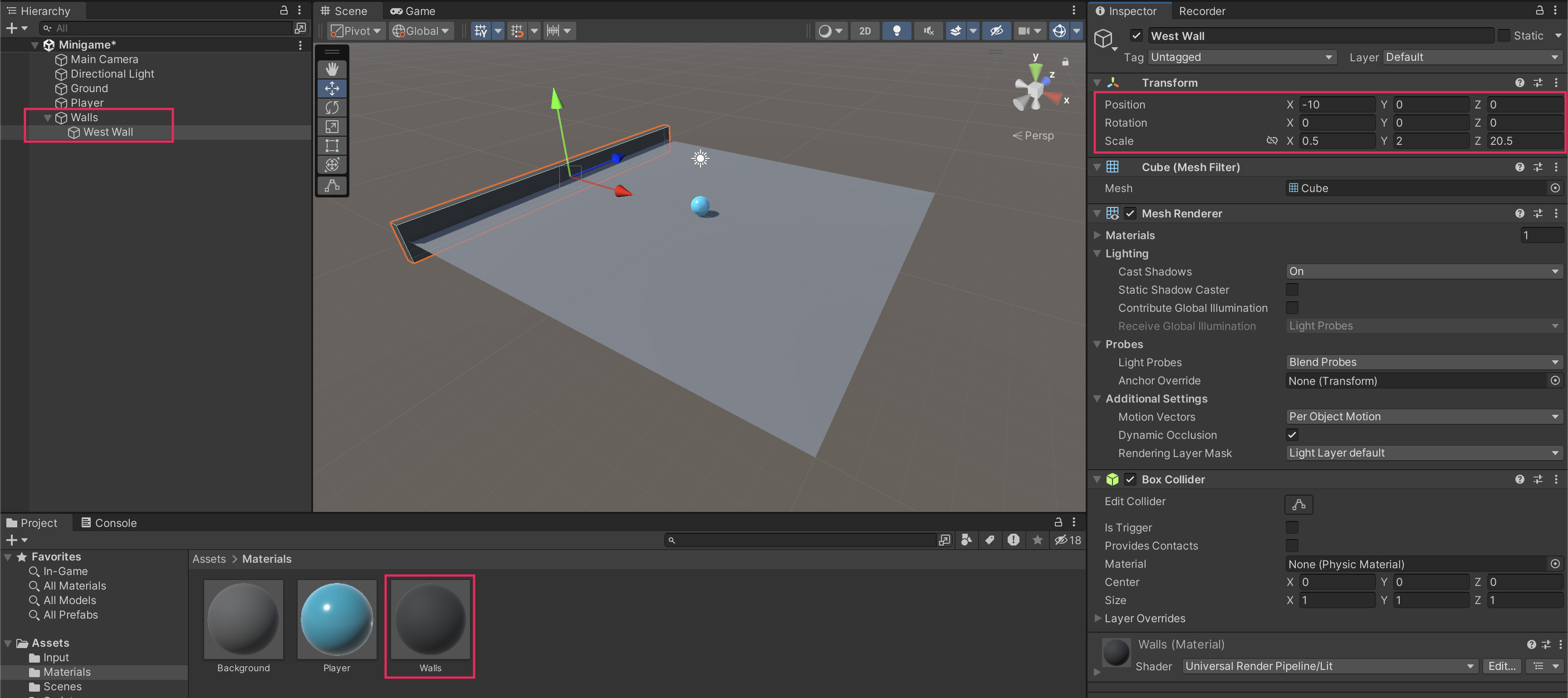Open the Pivot toggle button
This screenshot has width=1568, height=698.
[x=356, y=30]
